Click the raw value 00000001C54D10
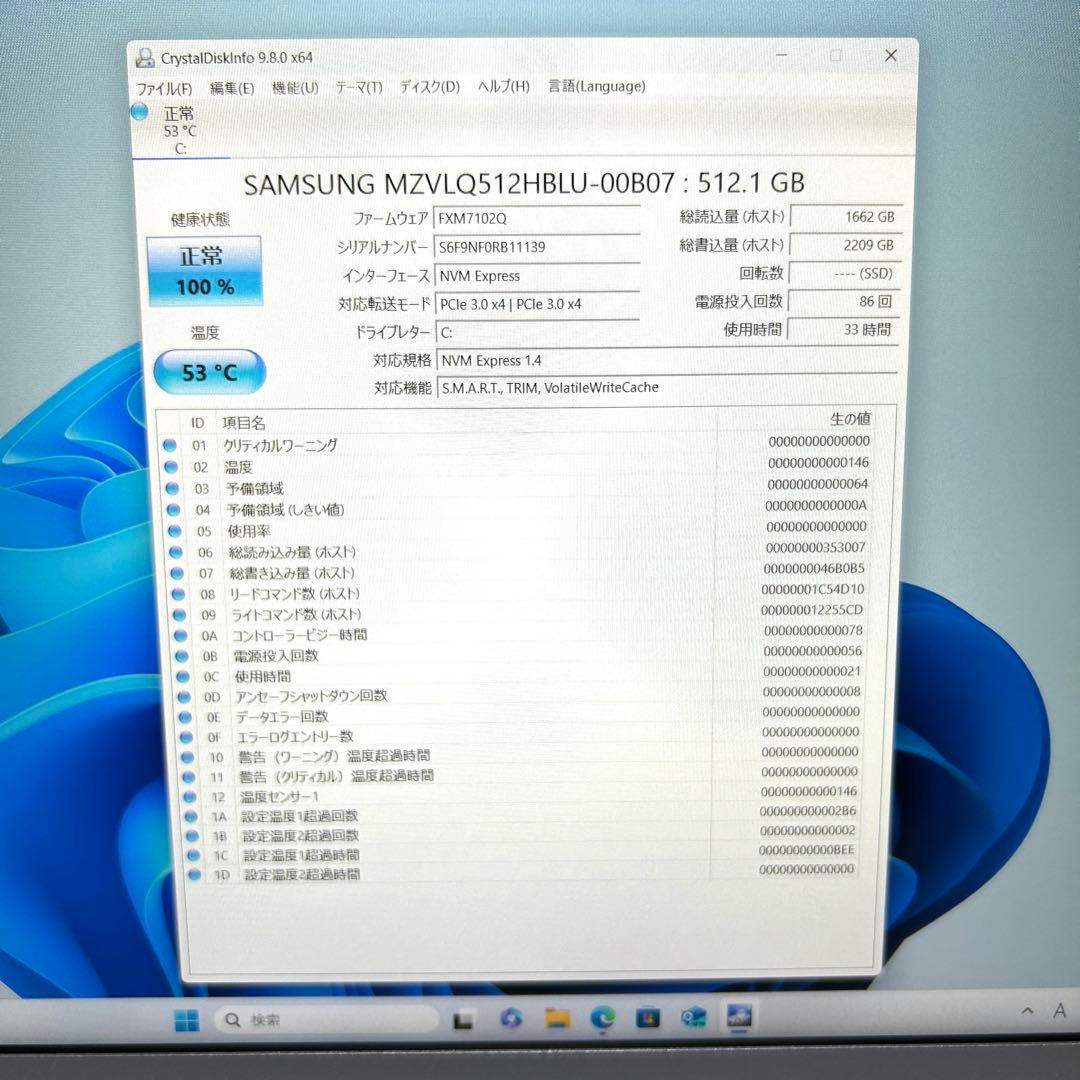 click(813, 589)
